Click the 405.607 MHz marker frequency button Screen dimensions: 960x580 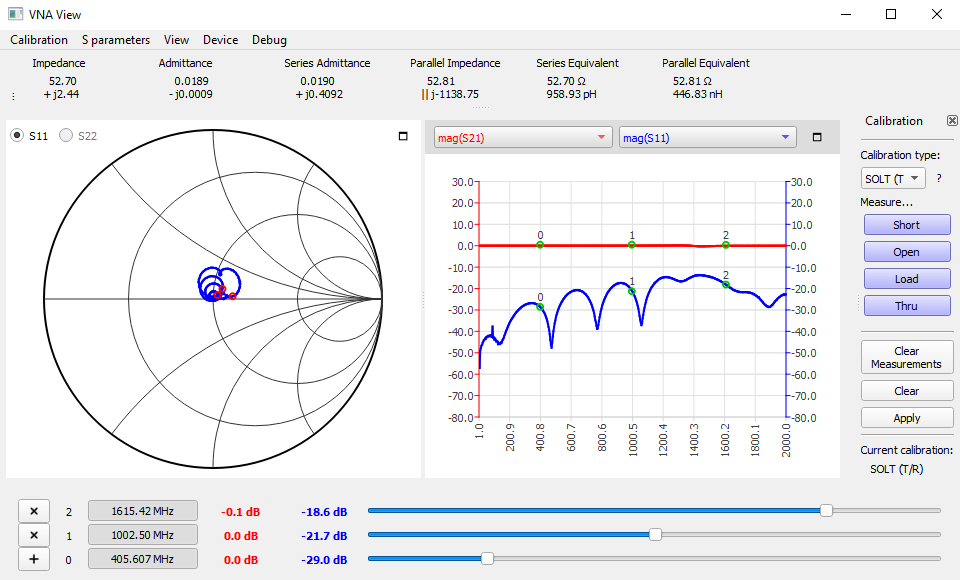point(143,559)
